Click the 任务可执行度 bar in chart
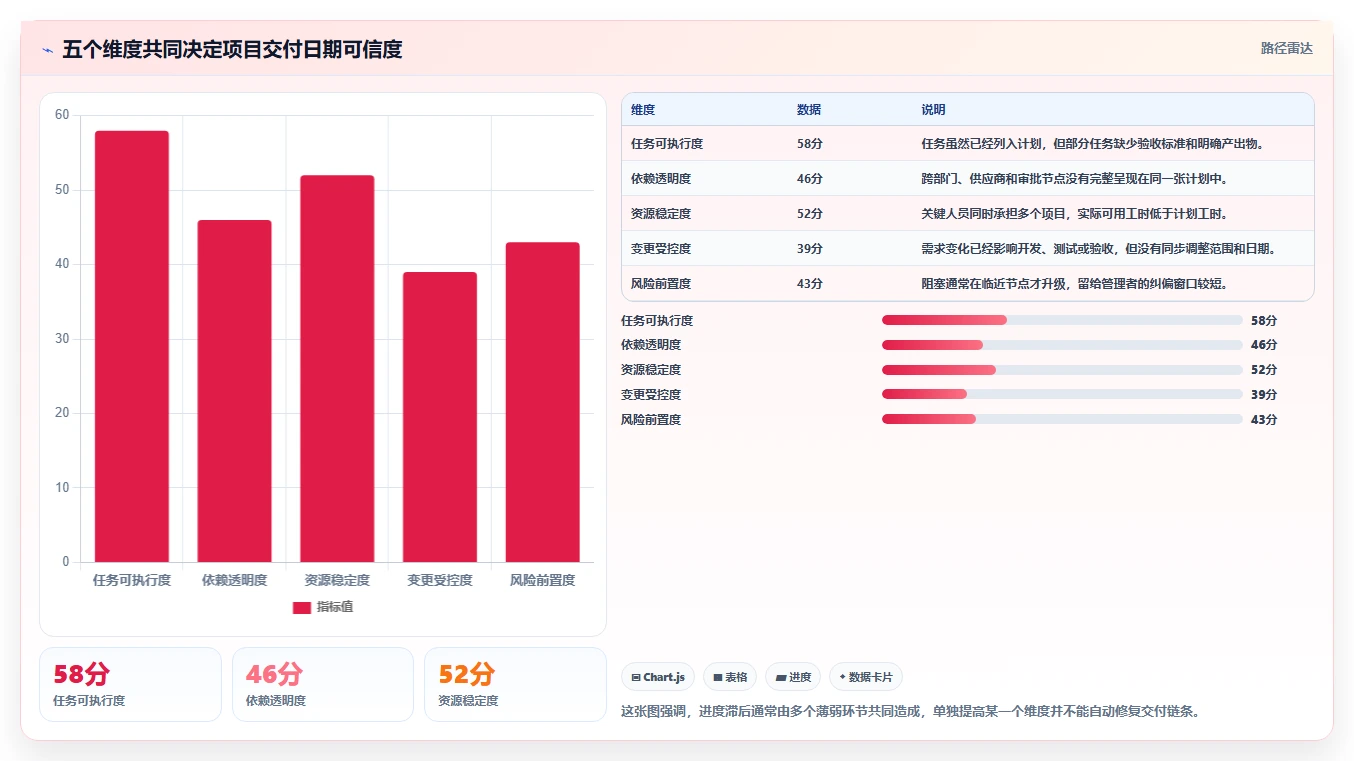This screenshot has height=761, width=1354. coord(132,346)
